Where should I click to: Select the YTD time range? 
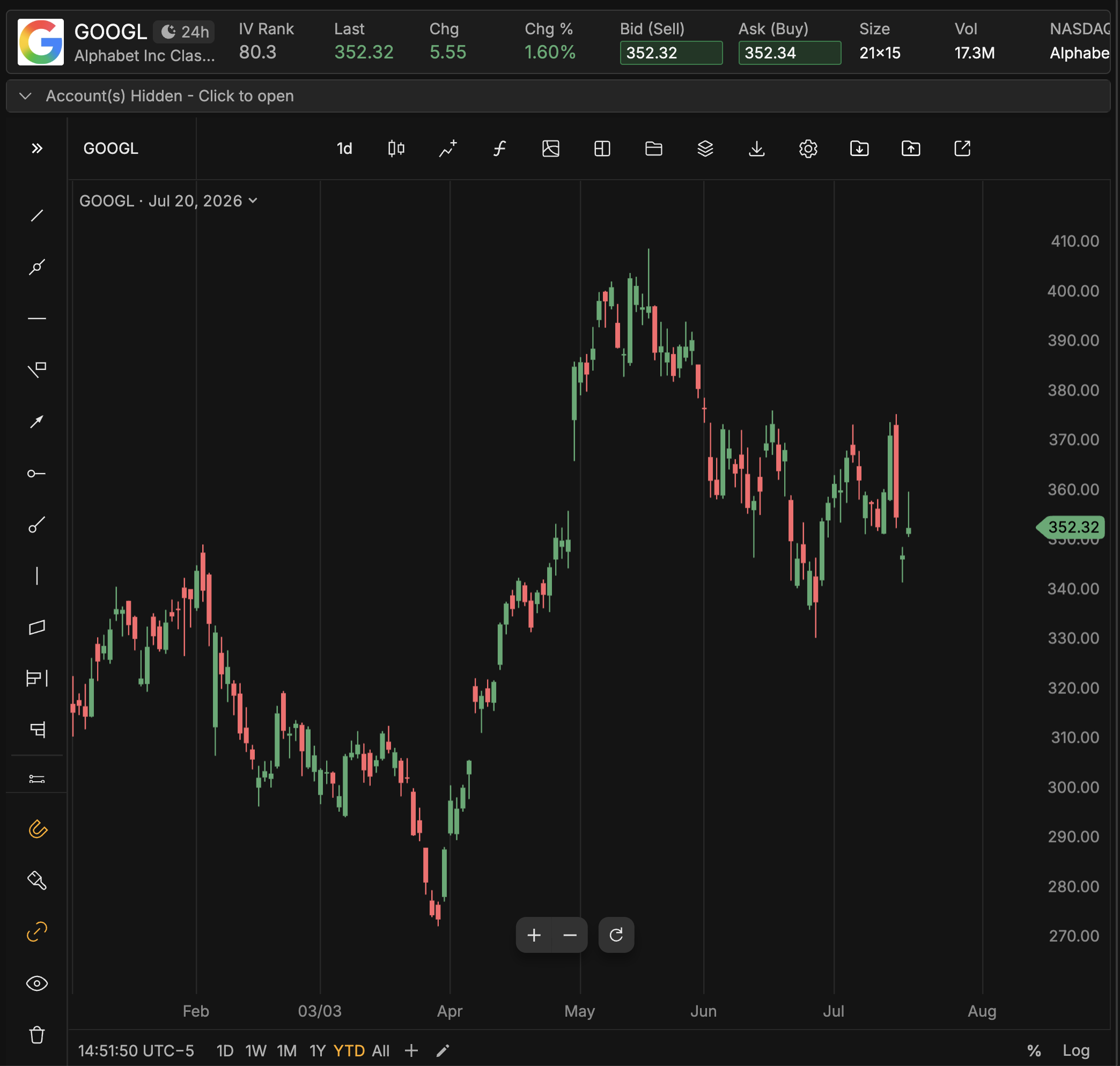coord(349,1050)
